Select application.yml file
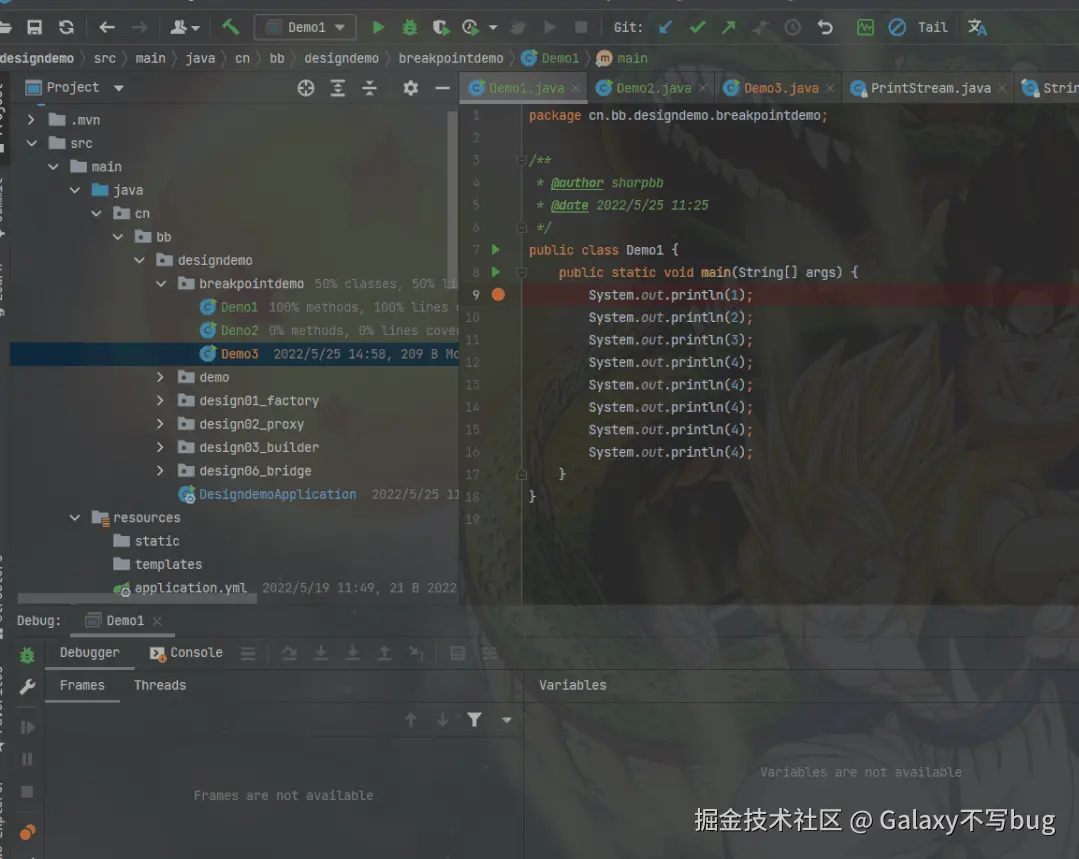 pos(190,588)
